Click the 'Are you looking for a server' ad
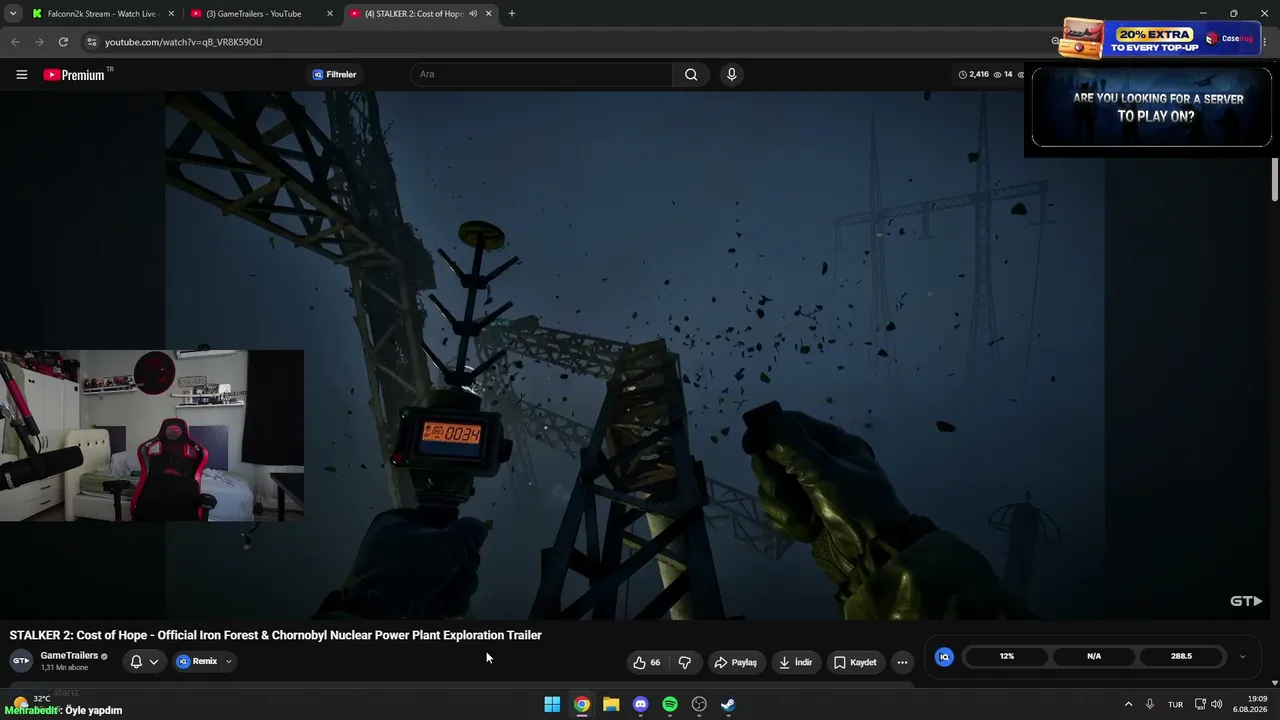This screenshot has width=1280, height=720. click(x=1152, y=107)
